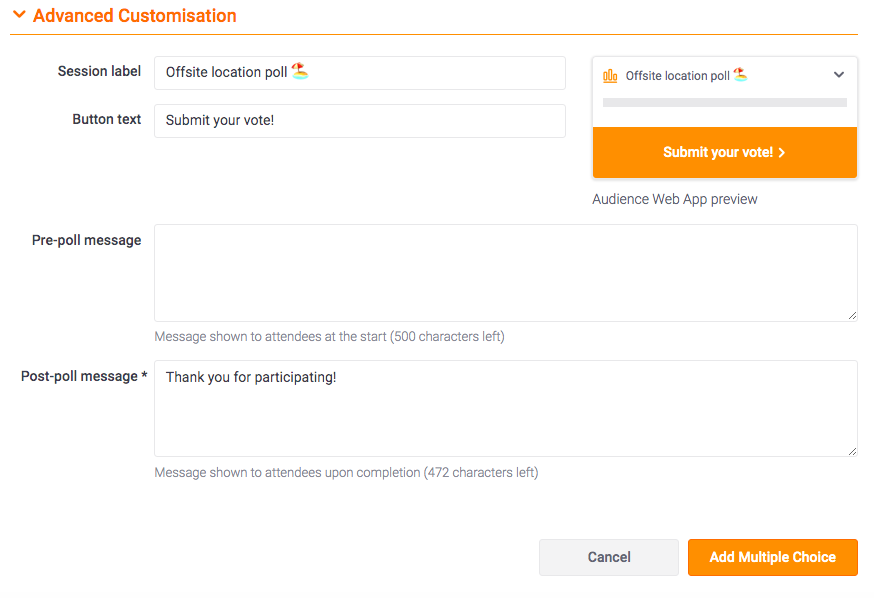Click the grey progress bar in preview
The width and height of the screenshot is (874, 598).
[725, 103]
